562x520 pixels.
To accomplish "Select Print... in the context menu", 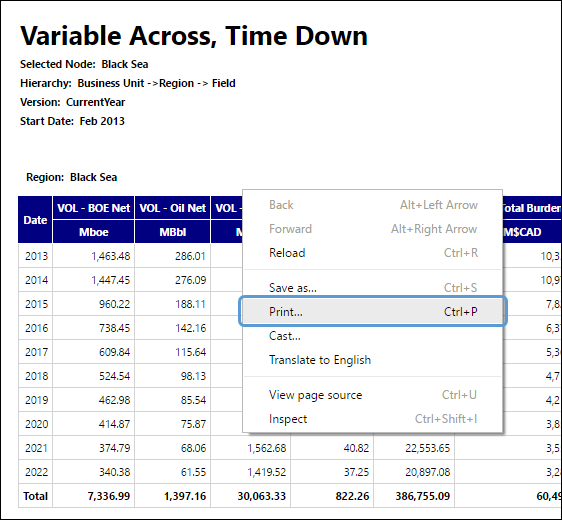I will pyautogui.click(x=373, y=311).
